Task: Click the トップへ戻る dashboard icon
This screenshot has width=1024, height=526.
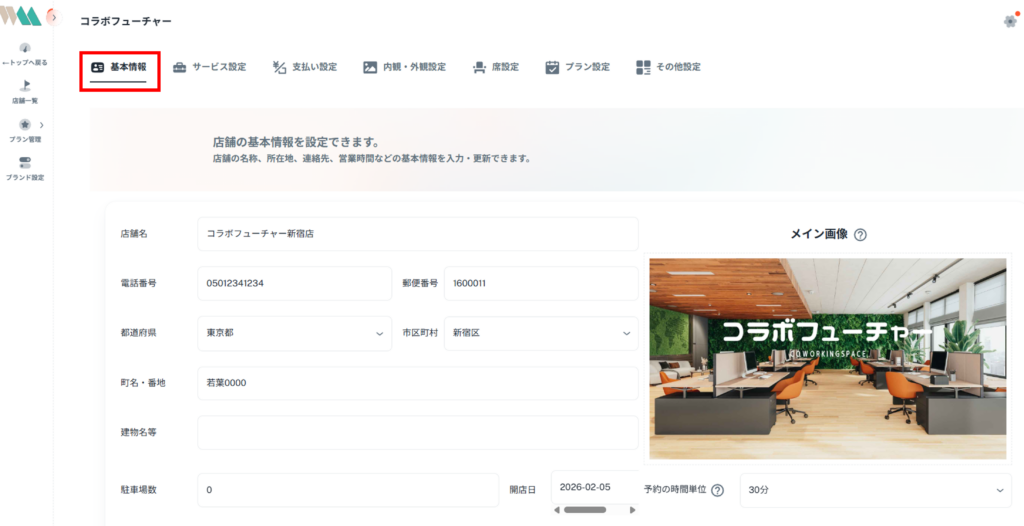Action: pos(25,48)
